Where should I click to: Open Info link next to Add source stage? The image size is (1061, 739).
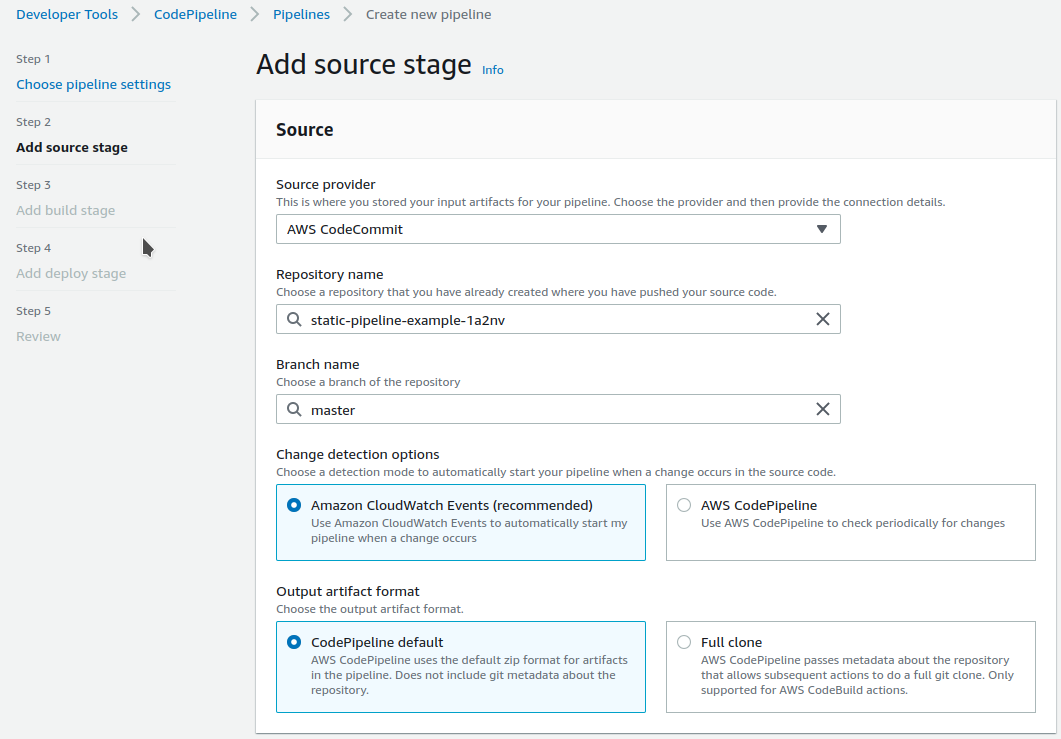pyautogui.click(x=493, y=70)
